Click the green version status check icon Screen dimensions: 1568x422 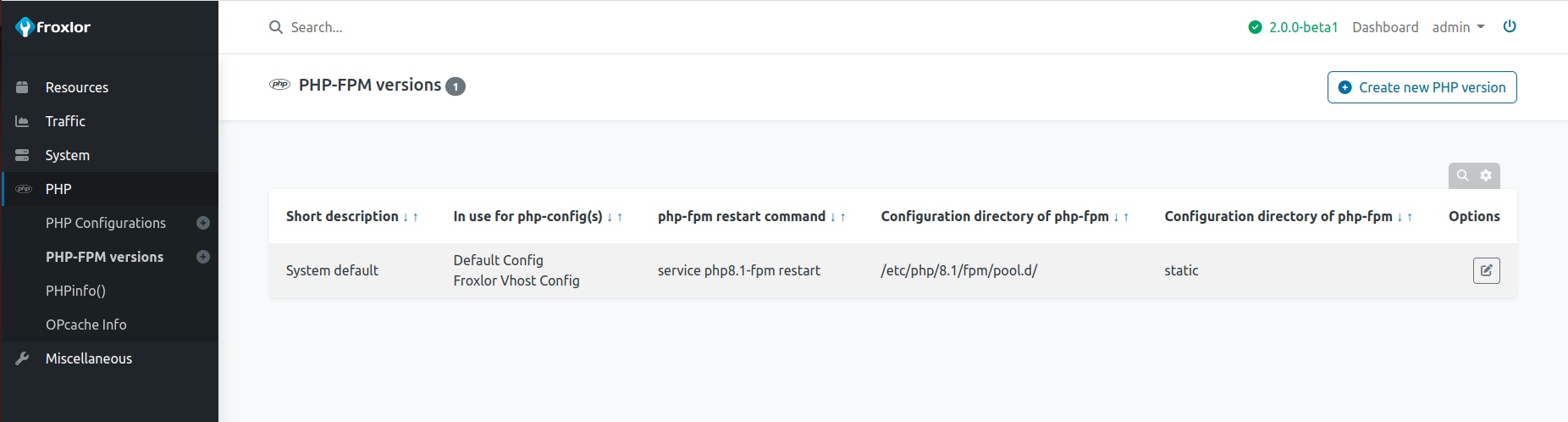tap(1255, 27)
